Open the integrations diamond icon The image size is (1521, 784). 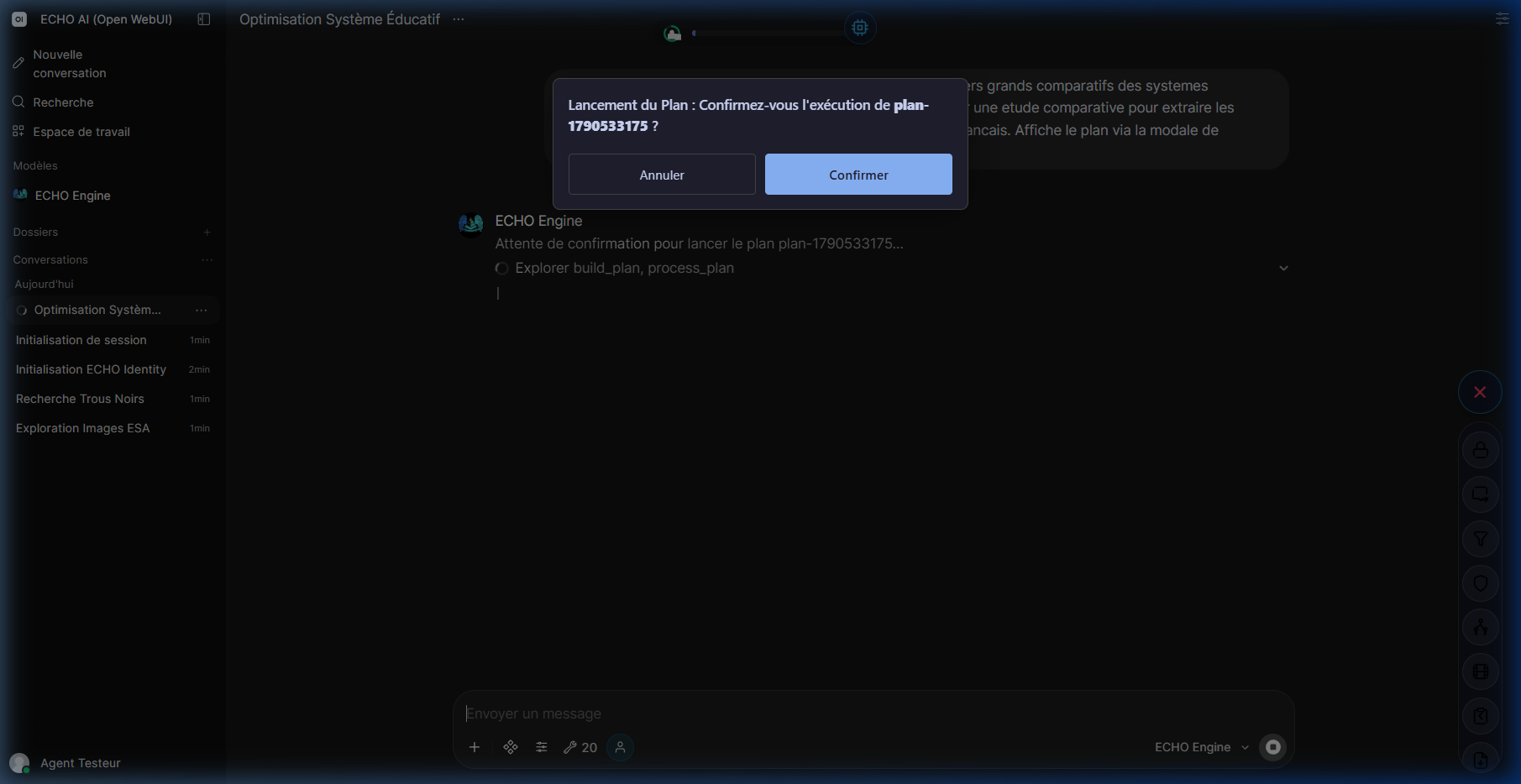coord(511,747)
